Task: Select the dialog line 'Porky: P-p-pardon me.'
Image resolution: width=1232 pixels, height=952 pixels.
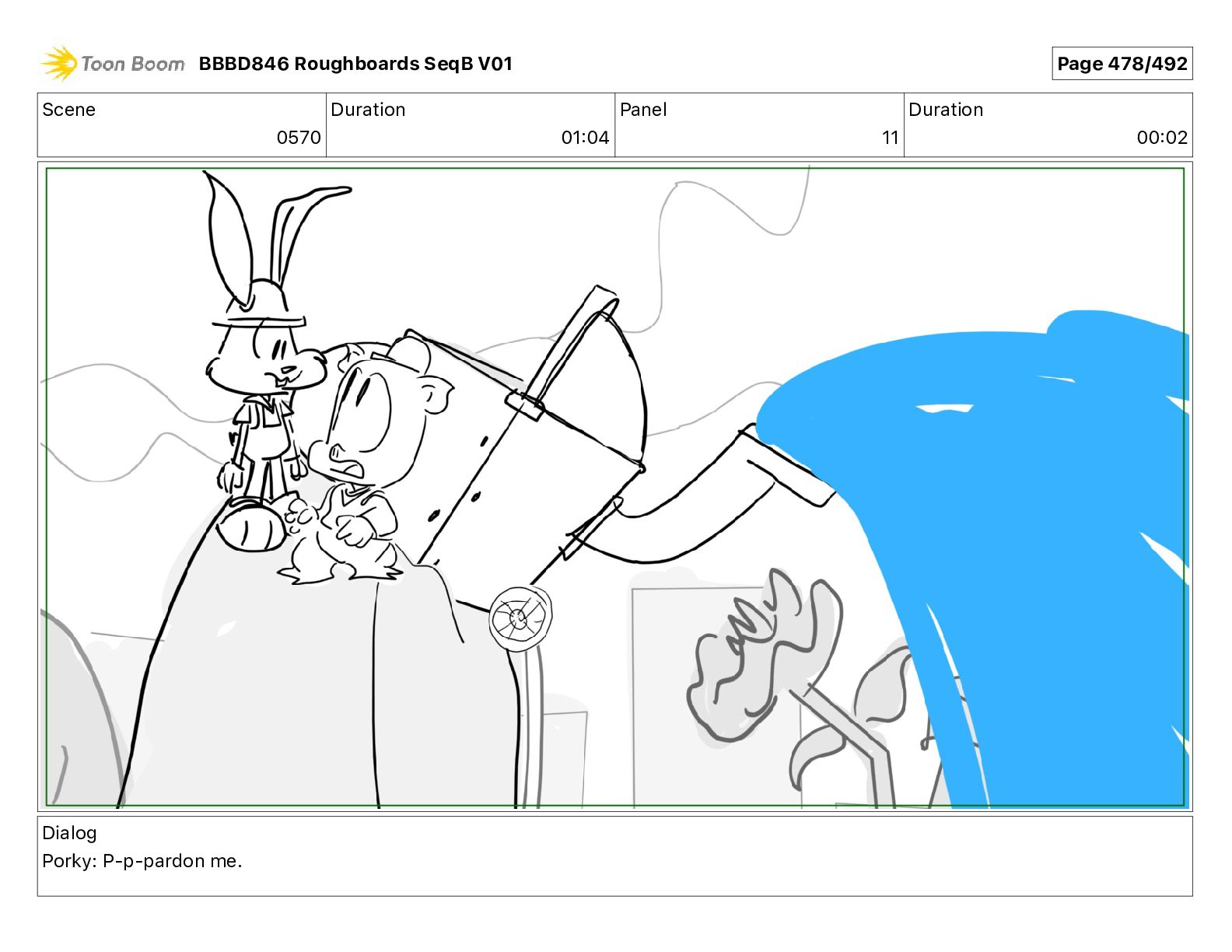Action: click(142, 861)
